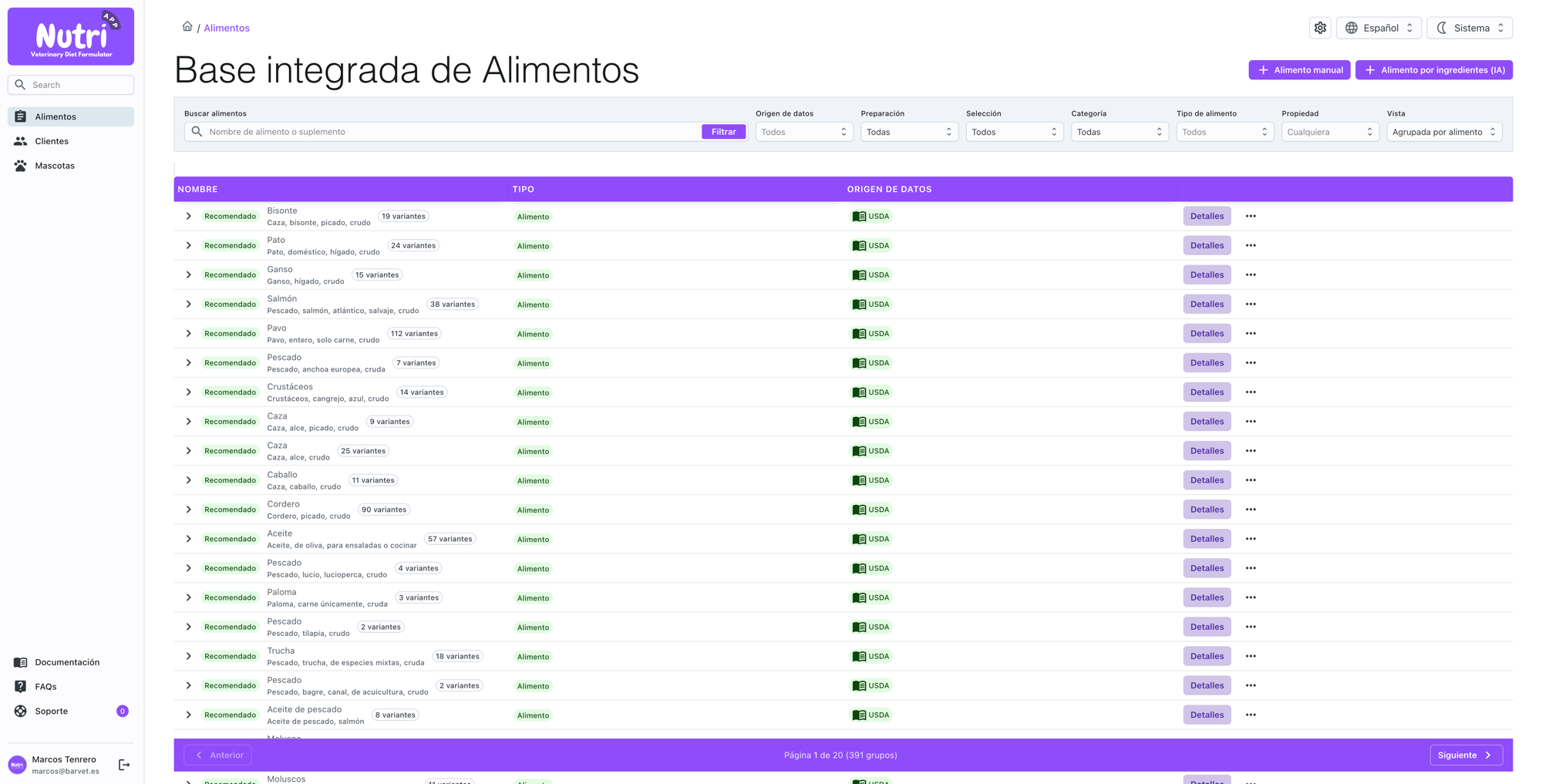Open more options for Bisonte row
1542x784 pixels.
(x=1251, y=217)
